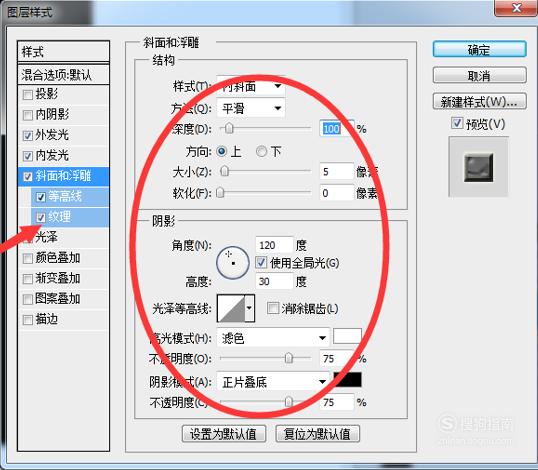Viewport: 538px width, 470px height.
Task: Click the 深度 value field showing 100
Action: 337,128
